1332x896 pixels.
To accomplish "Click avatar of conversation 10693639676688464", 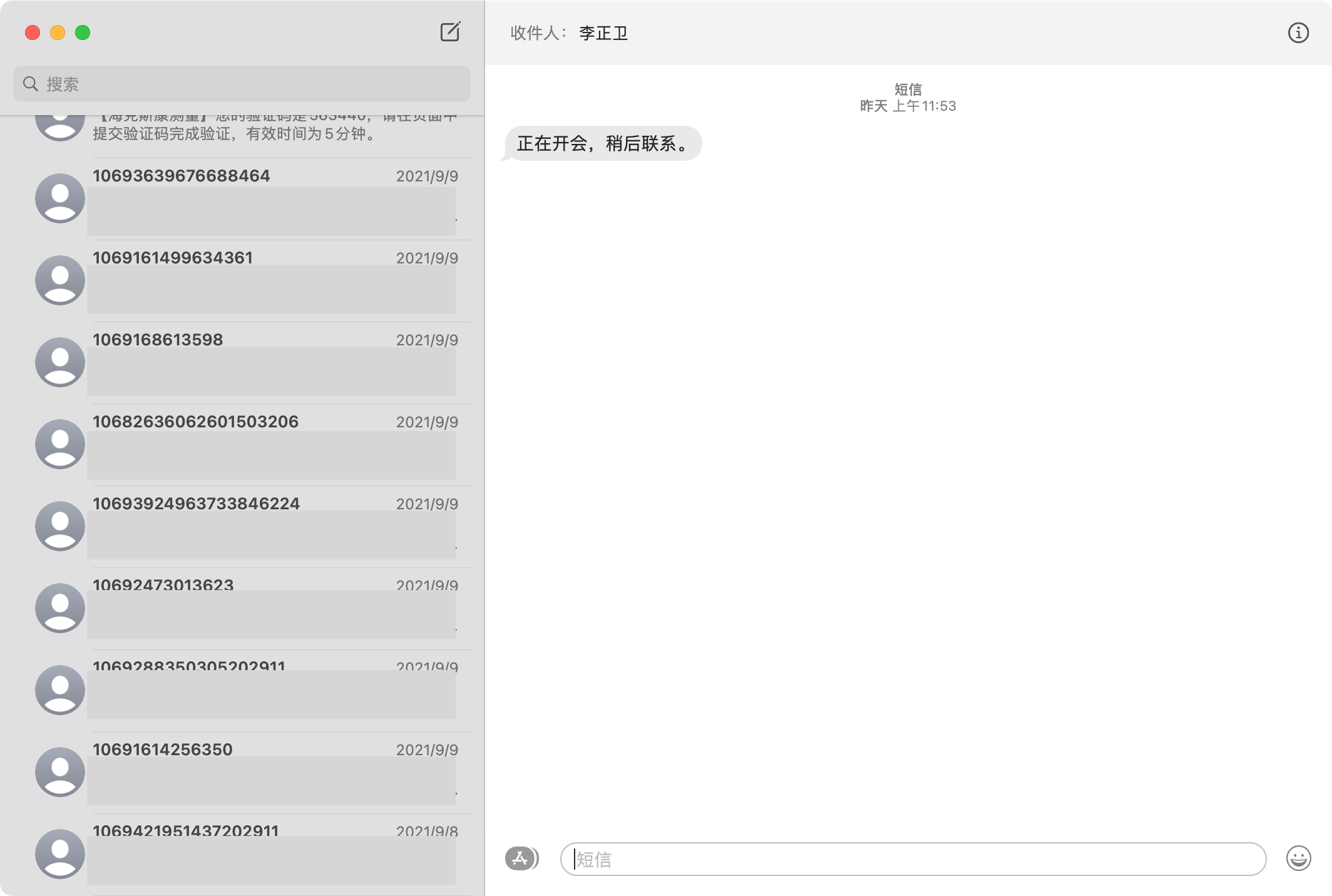I will click(x=60, y=198).
